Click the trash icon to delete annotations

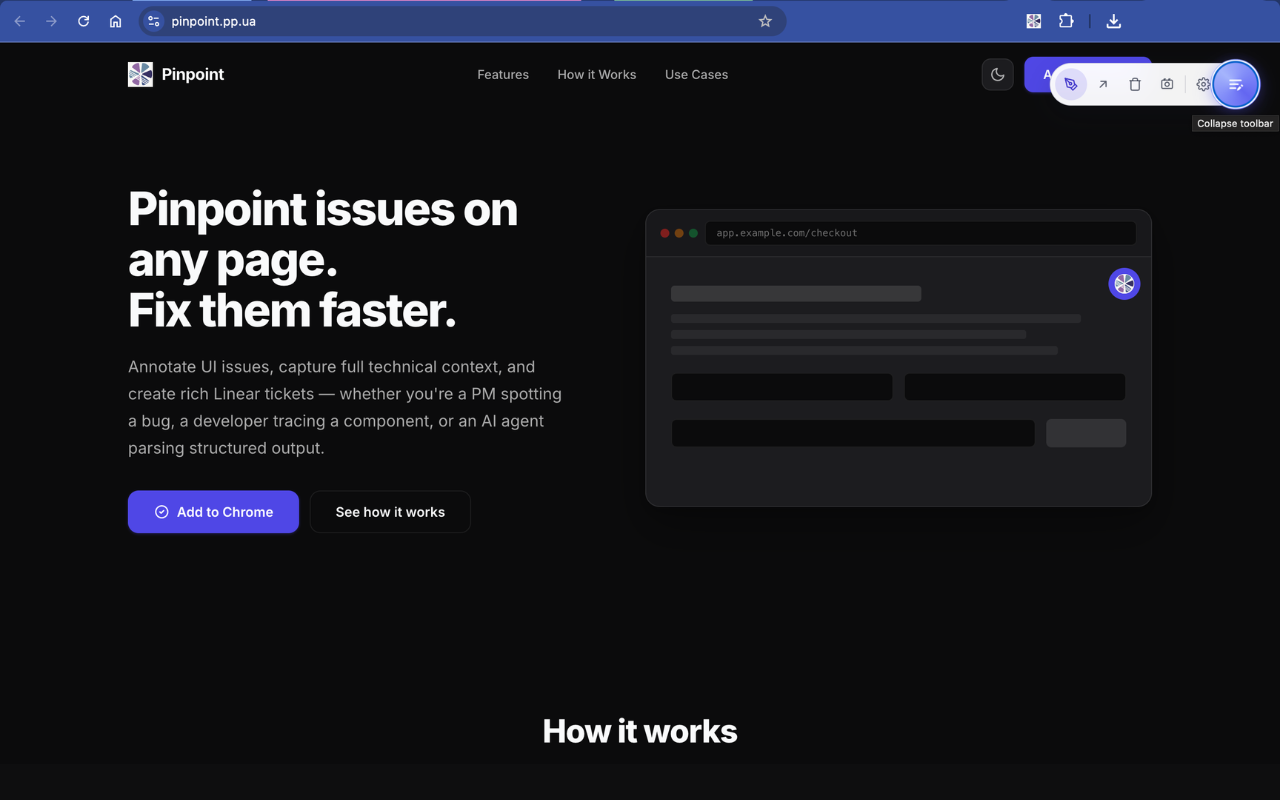tap(1135, 85)
